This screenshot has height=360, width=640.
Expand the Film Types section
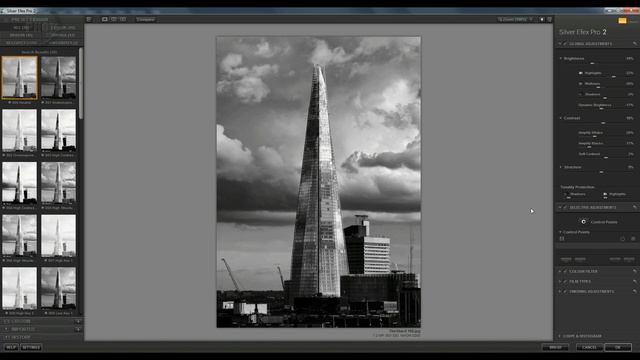point(560,281)
